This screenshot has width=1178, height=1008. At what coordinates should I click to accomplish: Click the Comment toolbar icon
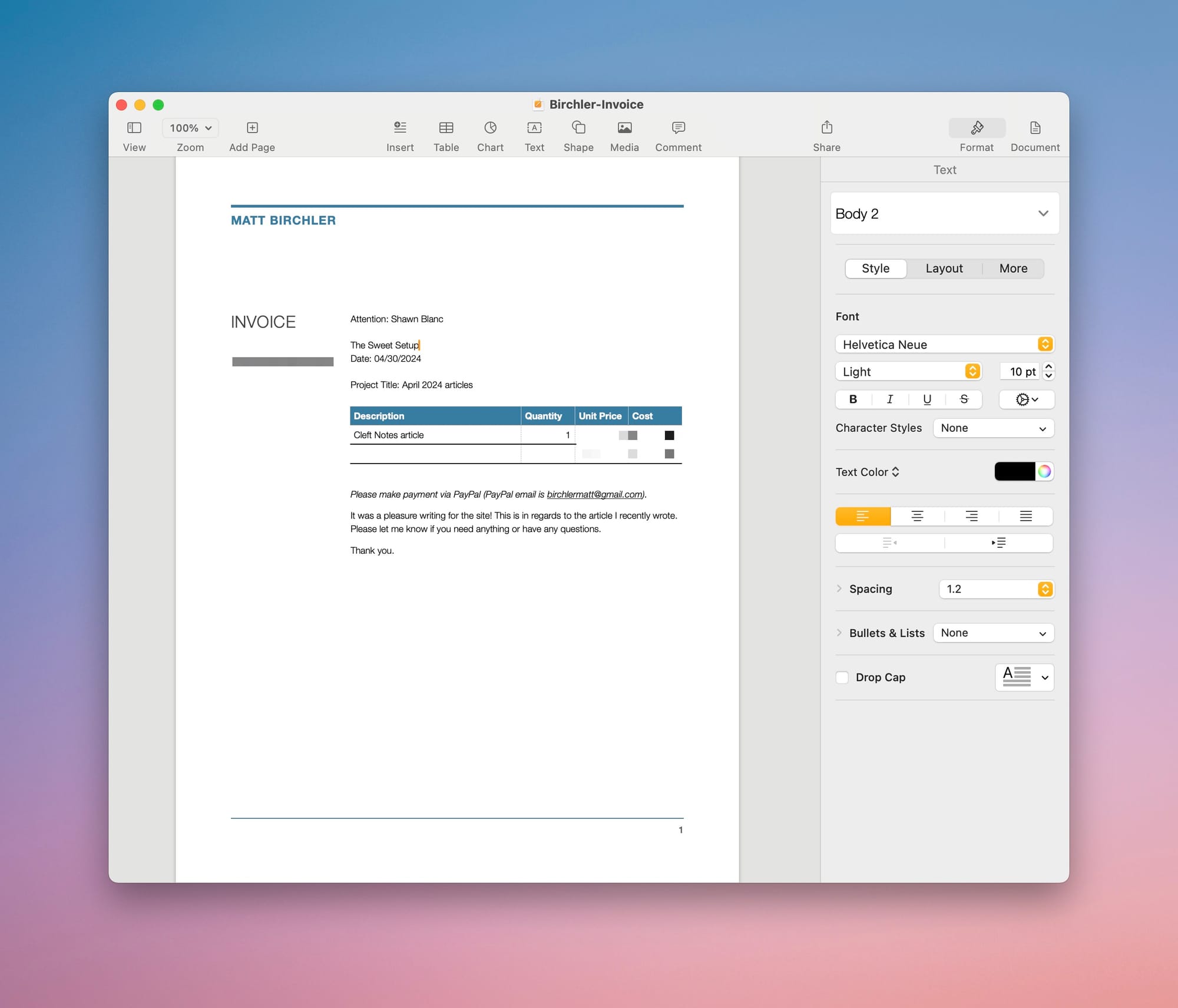[x=678, y=128]
